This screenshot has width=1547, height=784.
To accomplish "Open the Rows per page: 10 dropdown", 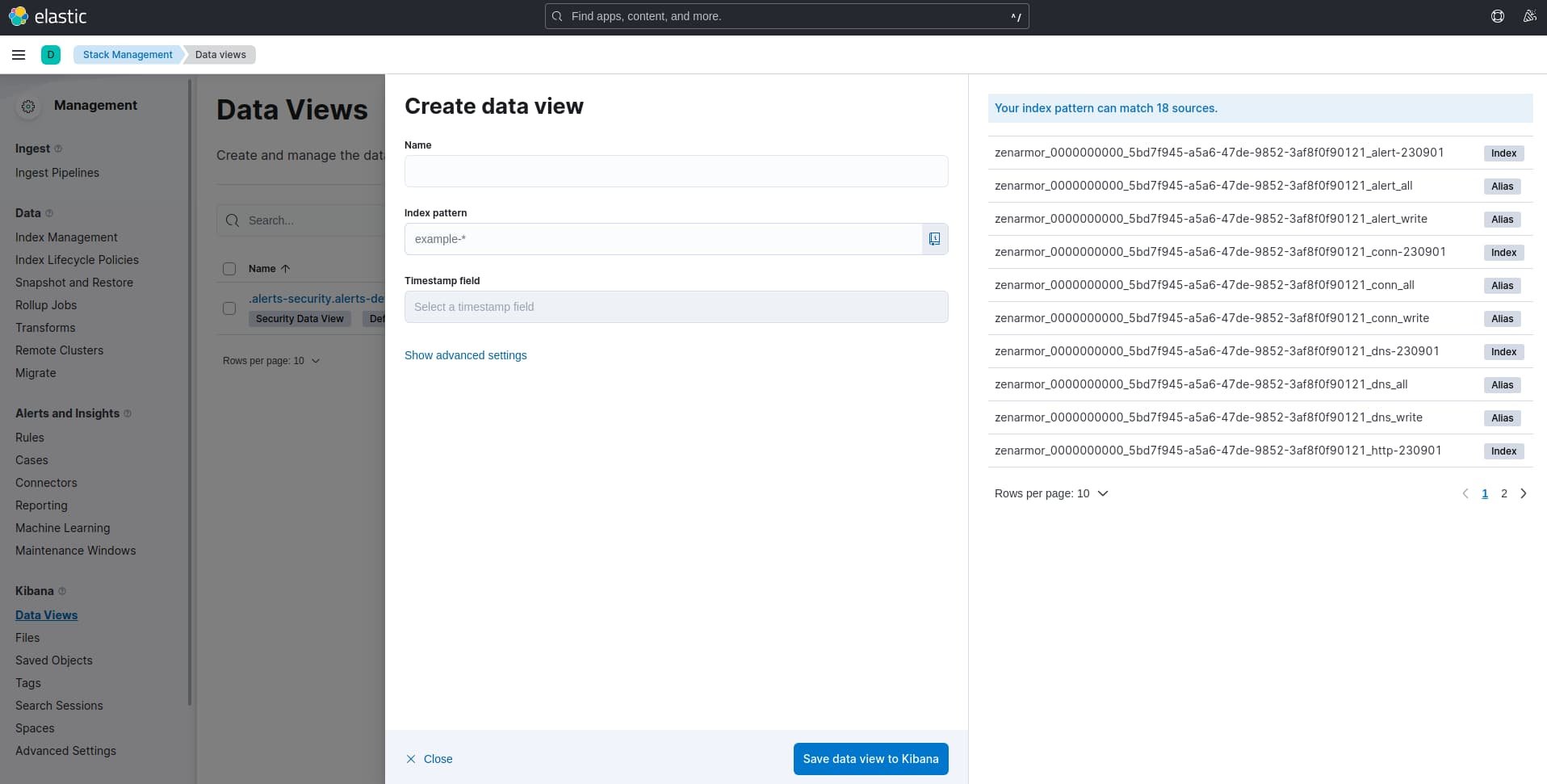I will click(x=272, y=361).
